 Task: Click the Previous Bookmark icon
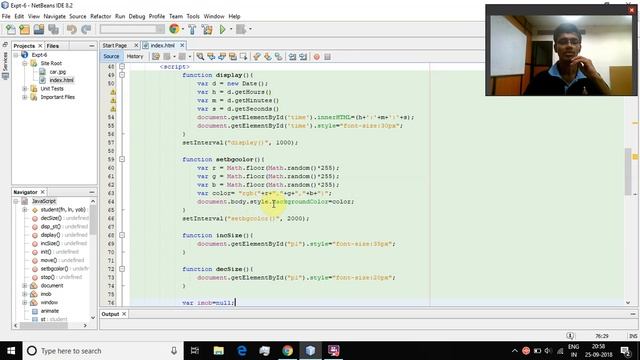click(x=257, y=57)
